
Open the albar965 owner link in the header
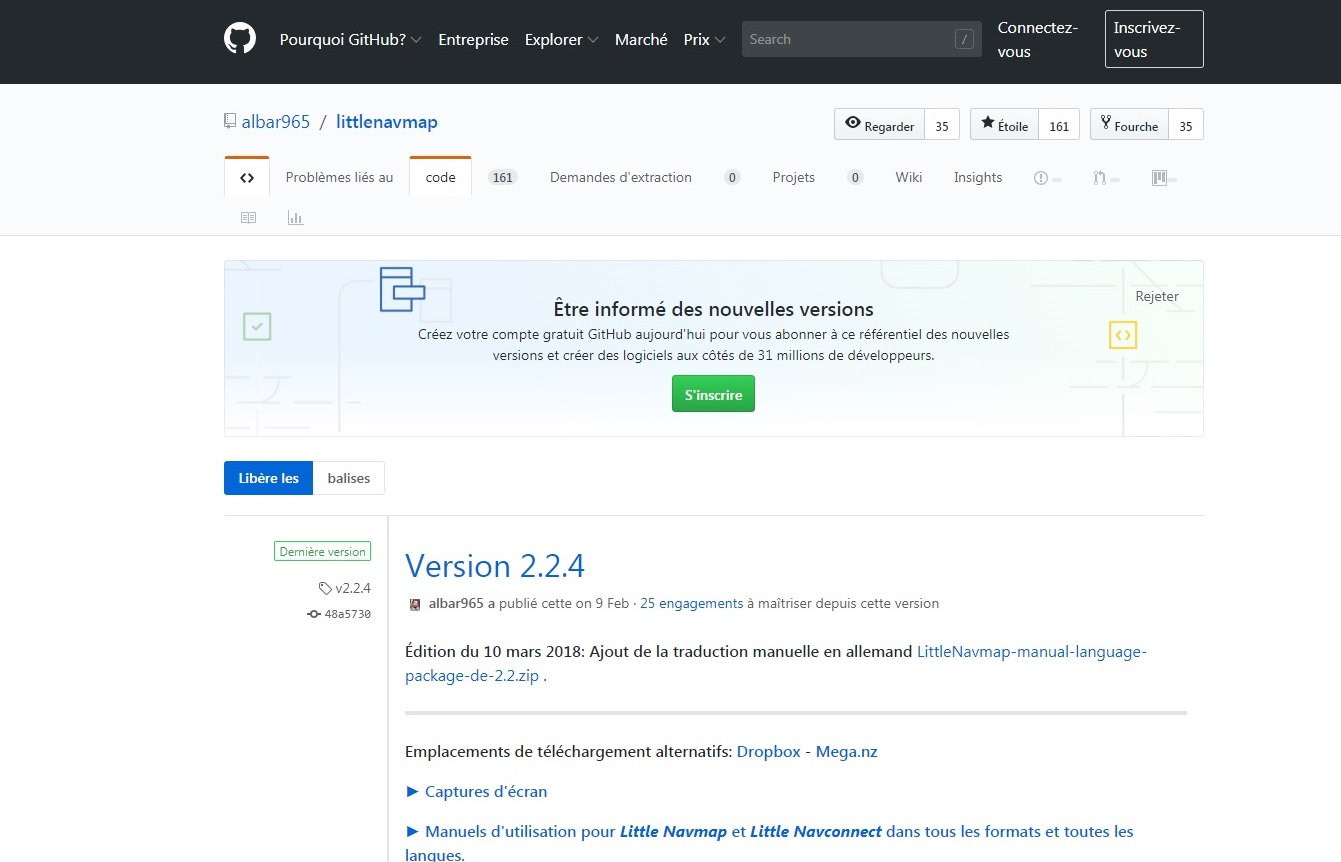point(276,122)
